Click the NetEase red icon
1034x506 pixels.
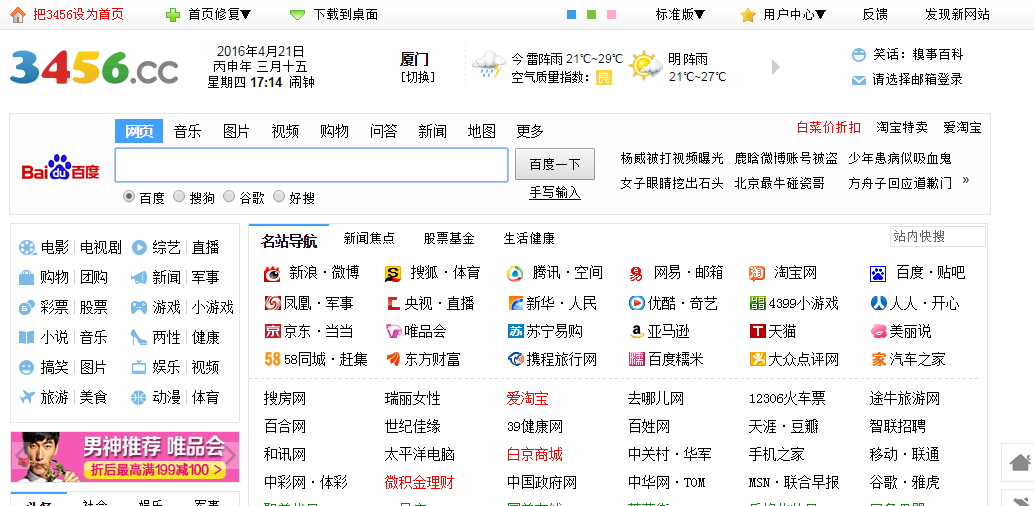pyautogui.click(x=636, y=274)
